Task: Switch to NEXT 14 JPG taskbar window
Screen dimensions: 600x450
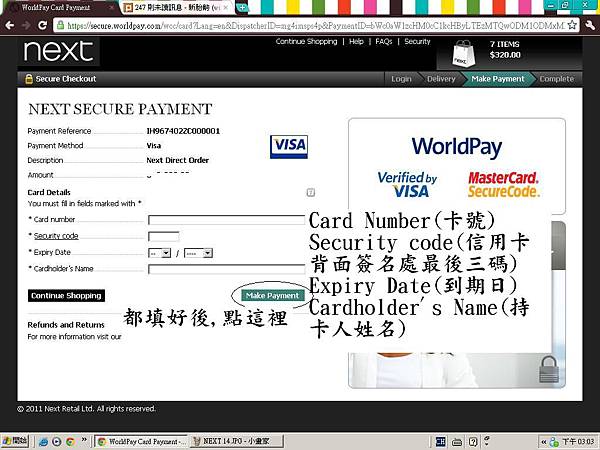Action: (x=236, y=442)
